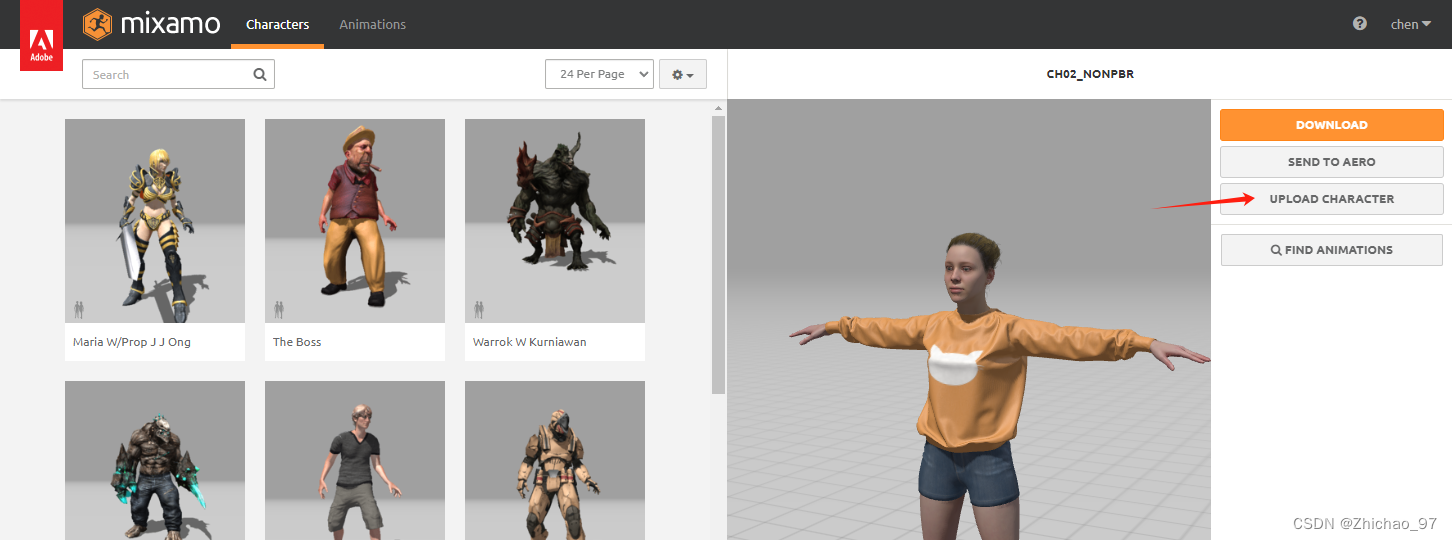Open the gear settings dropdown
This screenshot has height=540, width=1452.
pyautogui.click(x=683, y=75)
